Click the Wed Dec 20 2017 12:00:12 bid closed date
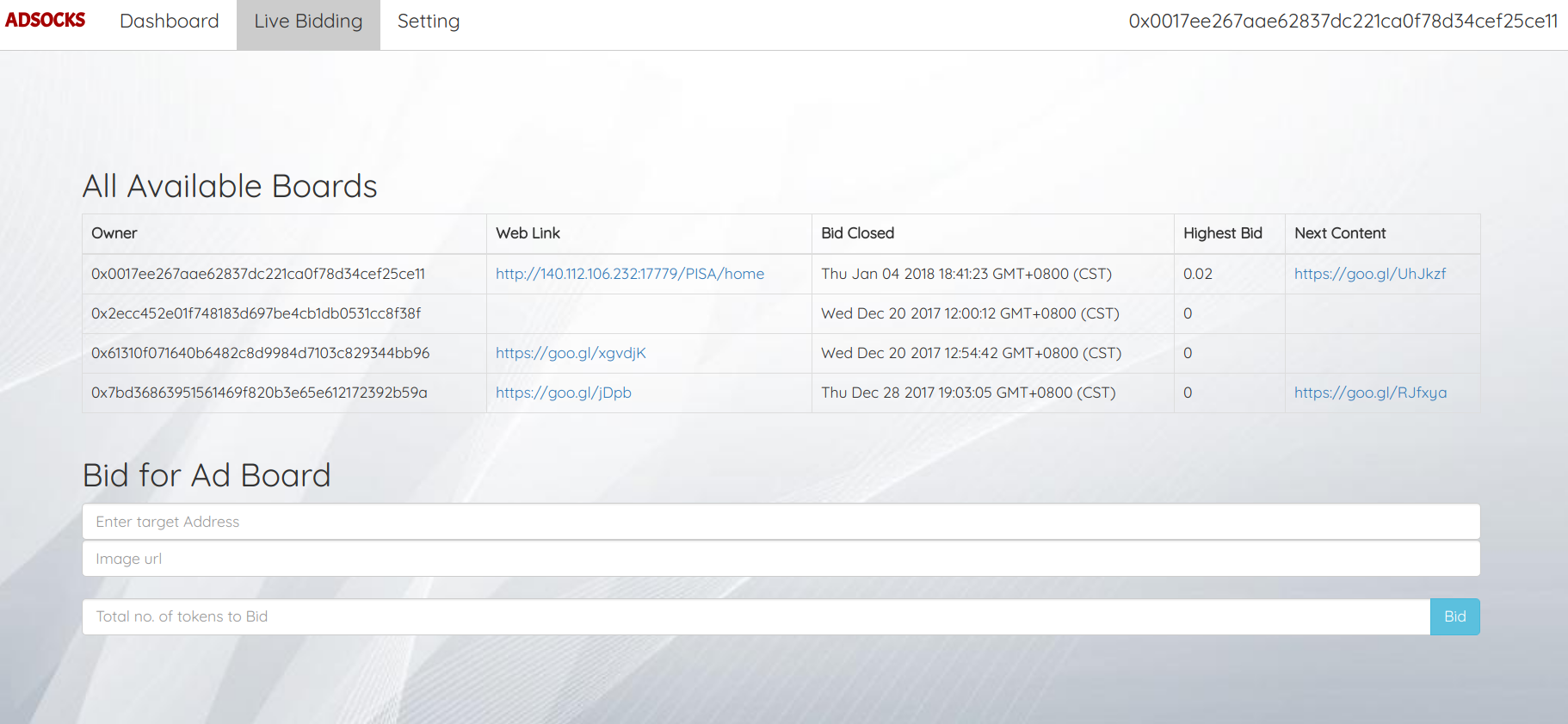Screen dimensions: 1568x724 [970, 313]
